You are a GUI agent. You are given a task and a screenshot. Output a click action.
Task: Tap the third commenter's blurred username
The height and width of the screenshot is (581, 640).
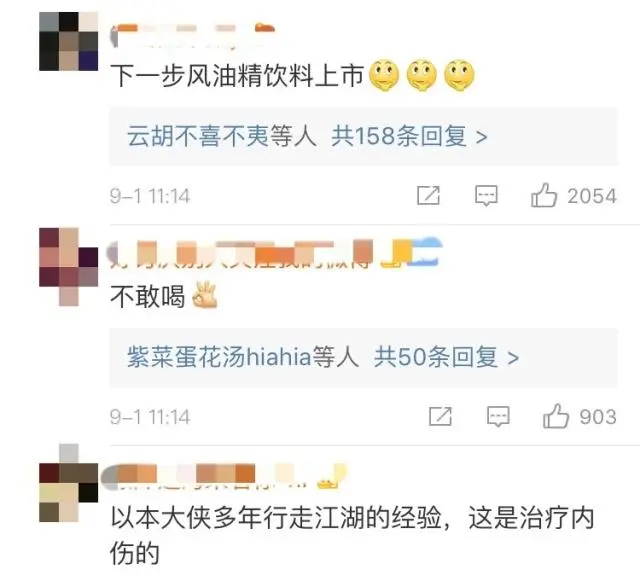point(224,476)
